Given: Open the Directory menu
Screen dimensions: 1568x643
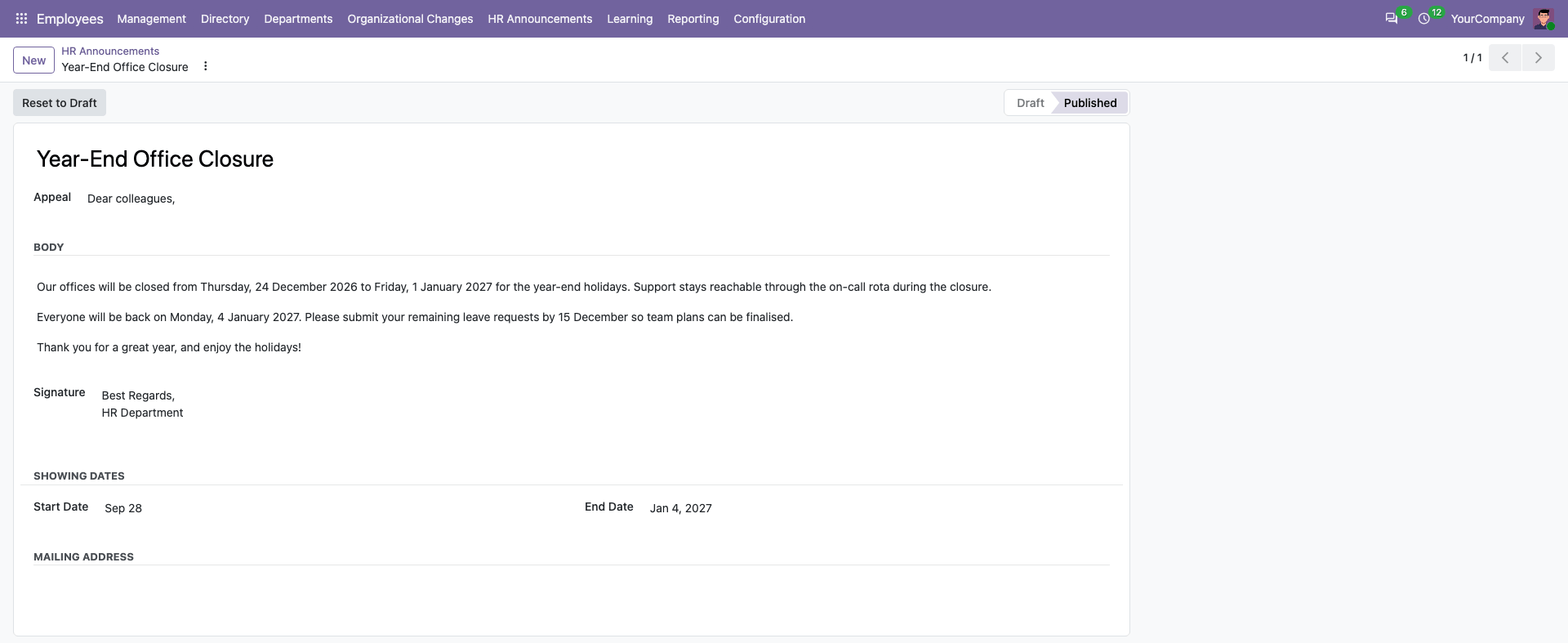Looking at the screenshot, I should click(x=225, y=19).
